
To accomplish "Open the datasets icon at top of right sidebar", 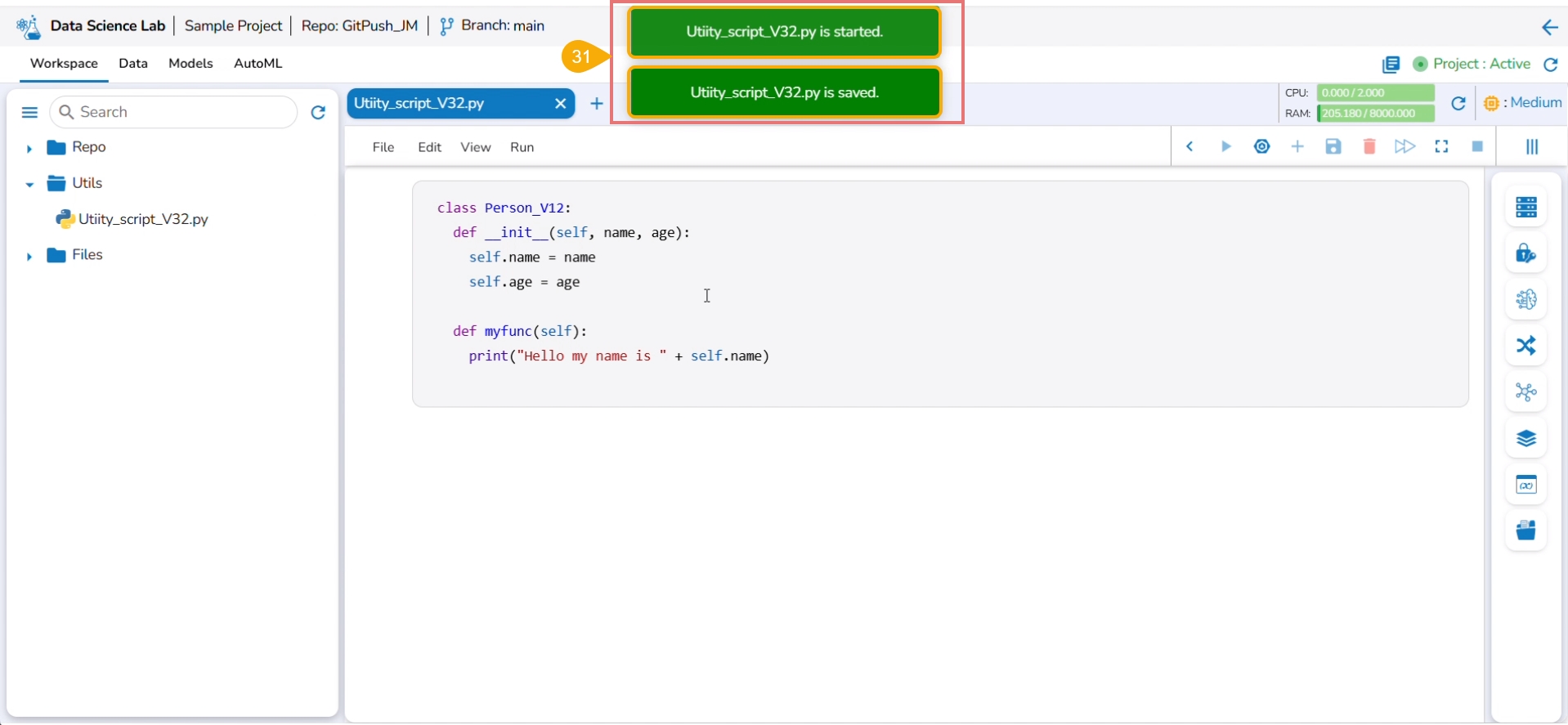I will click(1525, 208).
